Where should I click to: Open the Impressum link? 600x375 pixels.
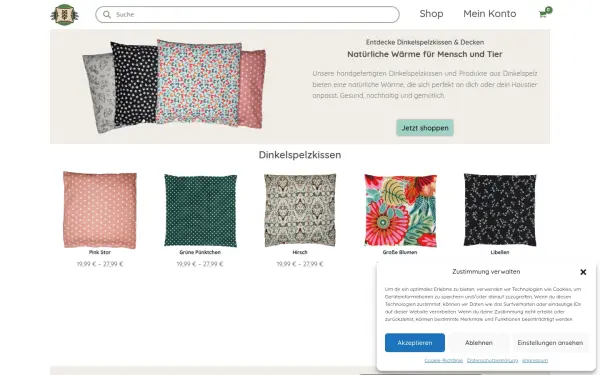(x=535, y=360)
